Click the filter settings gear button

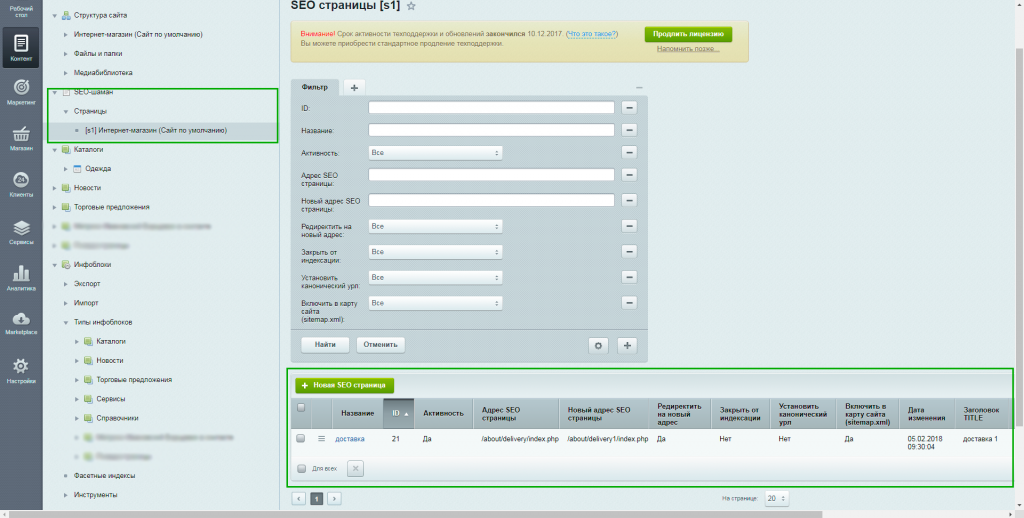599,345
